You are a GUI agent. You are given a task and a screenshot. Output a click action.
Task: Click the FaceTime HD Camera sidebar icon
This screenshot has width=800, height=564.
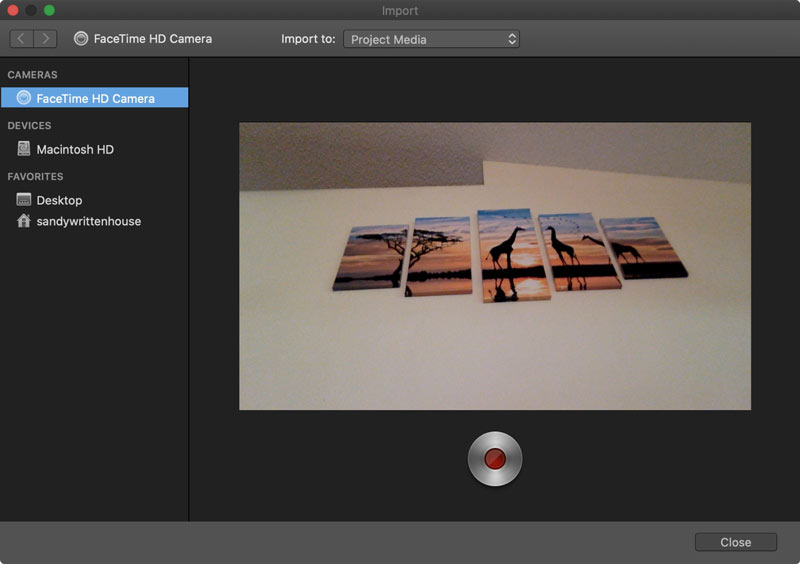24,98
